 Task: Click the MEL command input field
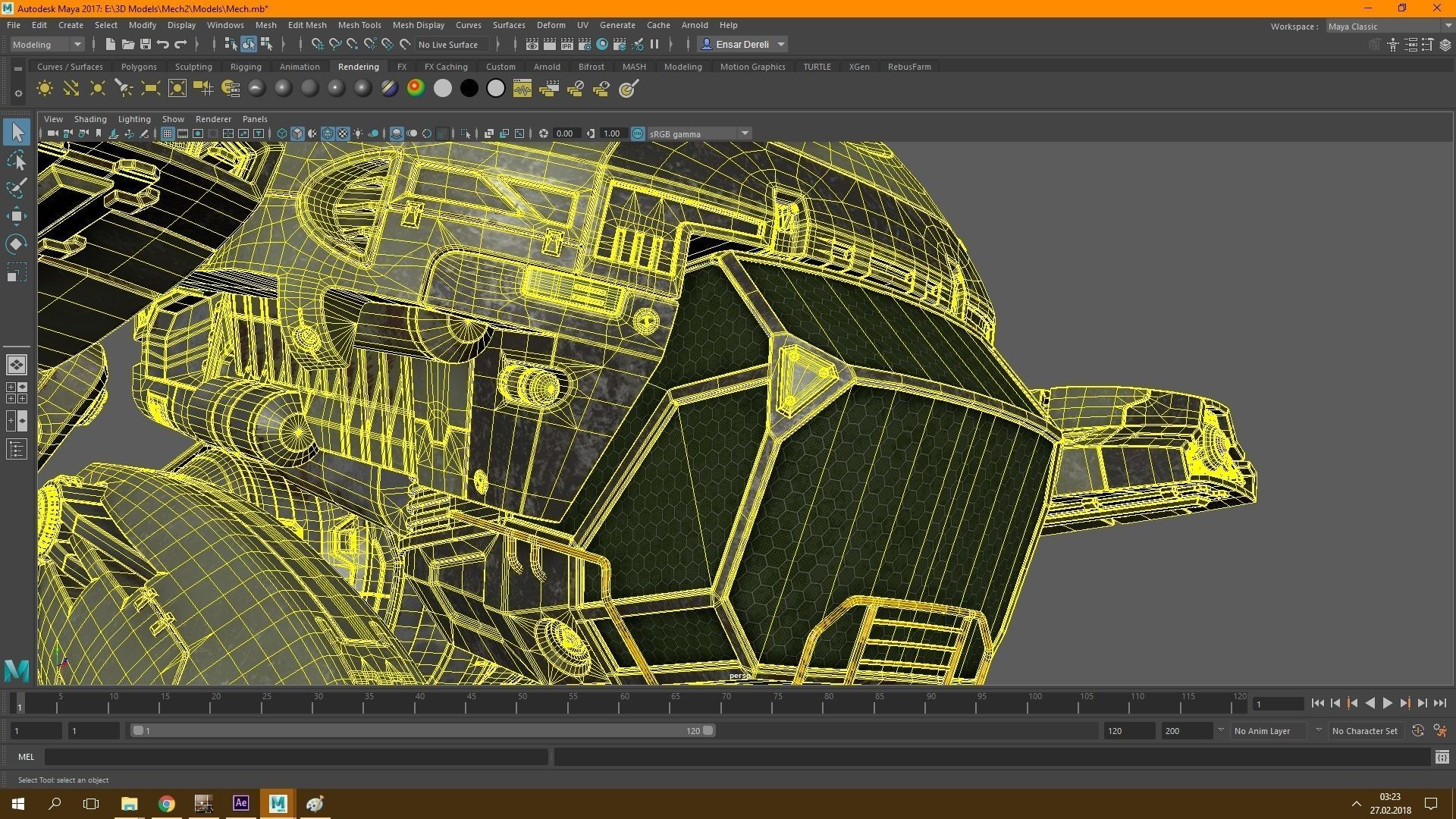[x=296, y=757]
